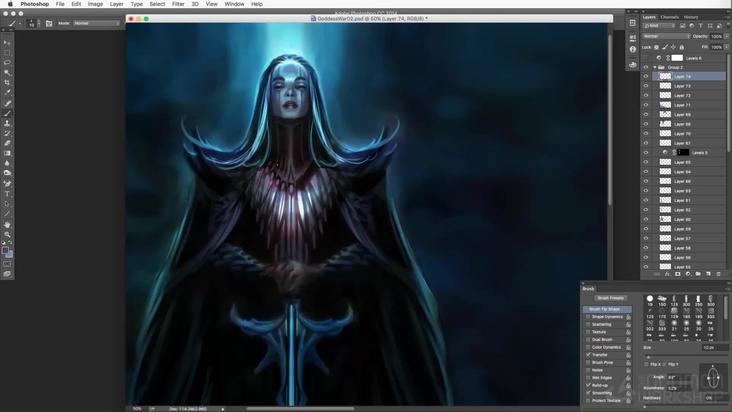Select the Move tool
This screenshot has height=412, width=732.
[x=7, y=42]
